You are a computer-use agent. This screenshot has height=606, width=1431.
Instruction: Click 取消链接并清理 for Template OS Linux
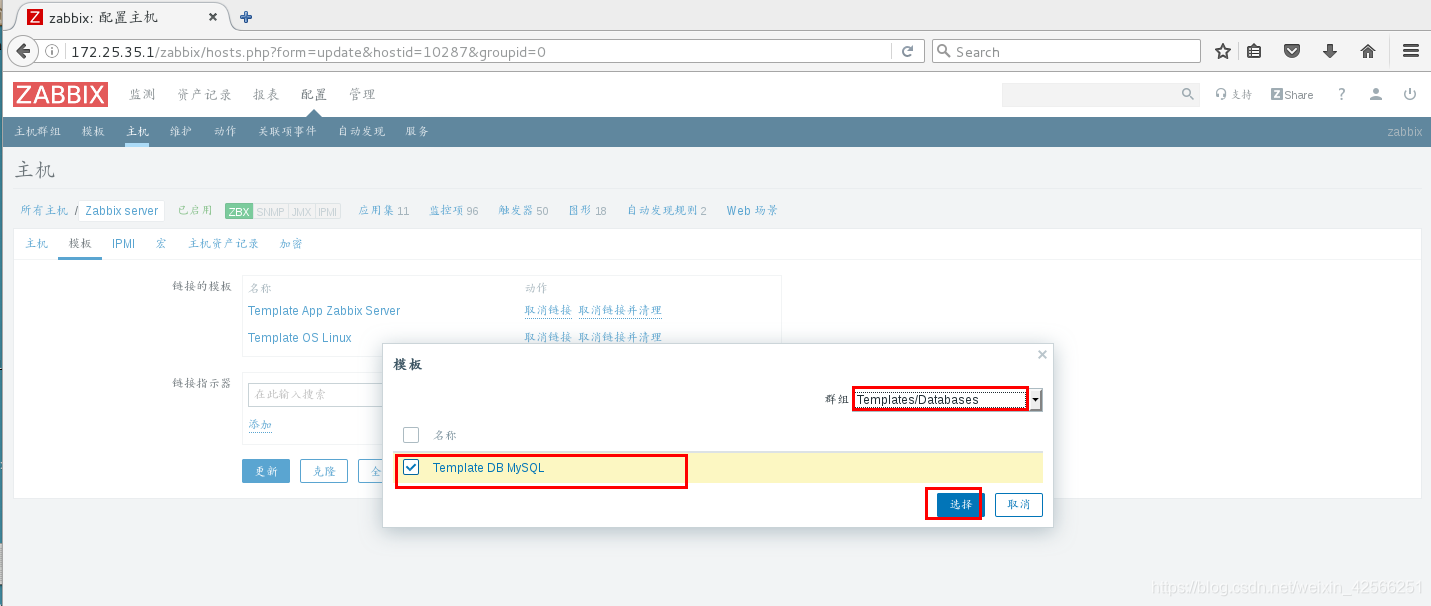pos(620,338)
